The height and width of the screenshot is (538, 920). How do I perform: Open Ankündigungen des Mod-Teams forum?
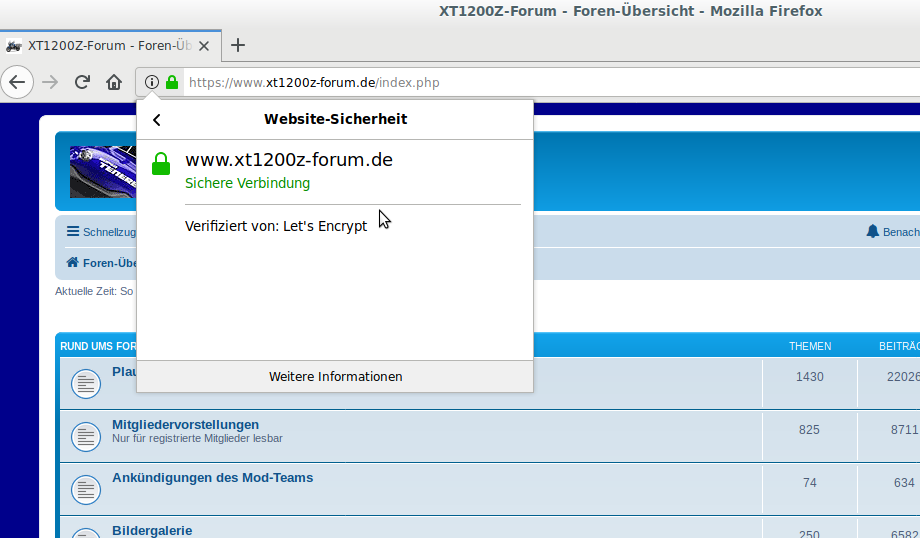[212, 478]
